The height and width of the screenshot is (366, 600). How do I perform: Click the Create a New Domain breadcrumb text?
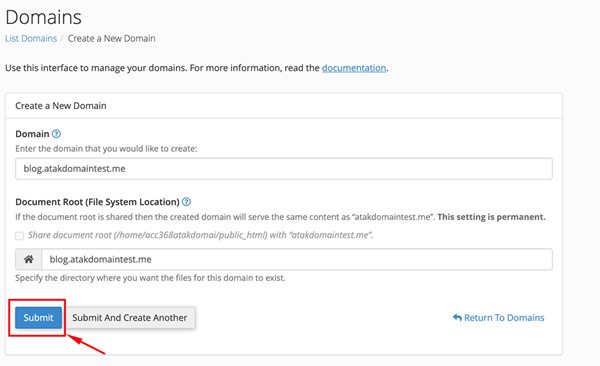(x=111, y=38)
